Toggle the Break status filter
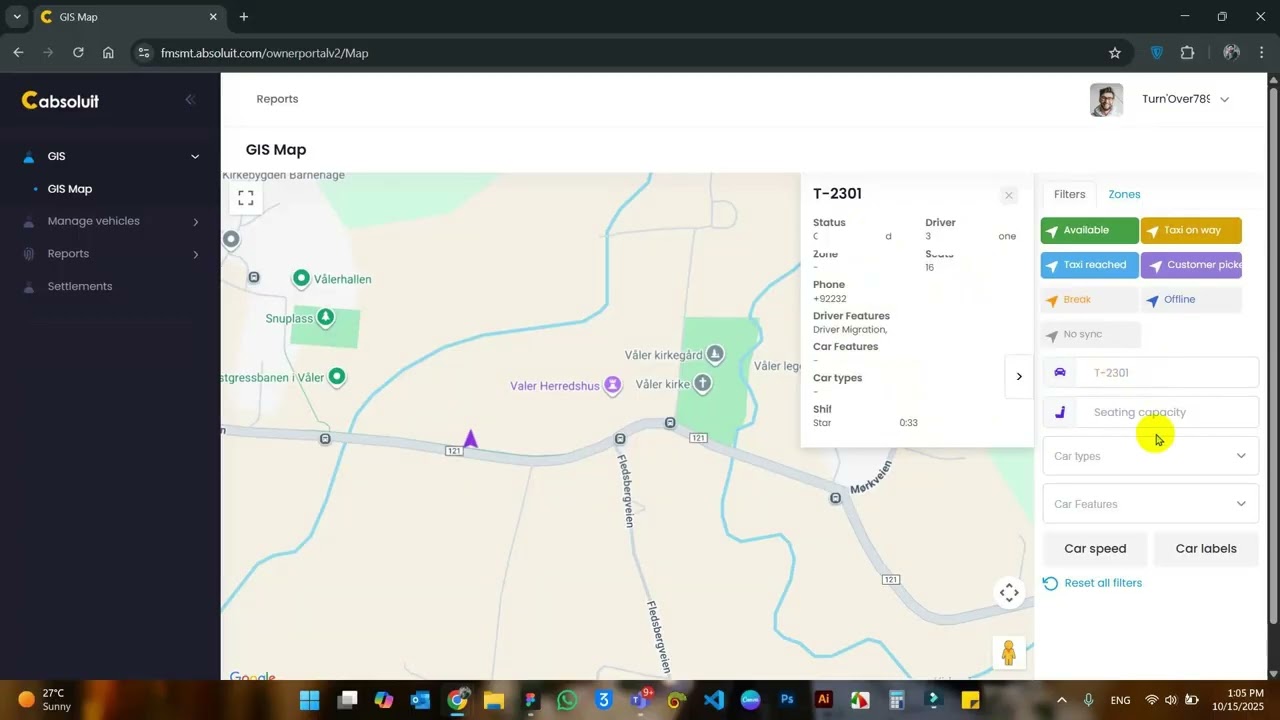 [x=1089, y=300]
